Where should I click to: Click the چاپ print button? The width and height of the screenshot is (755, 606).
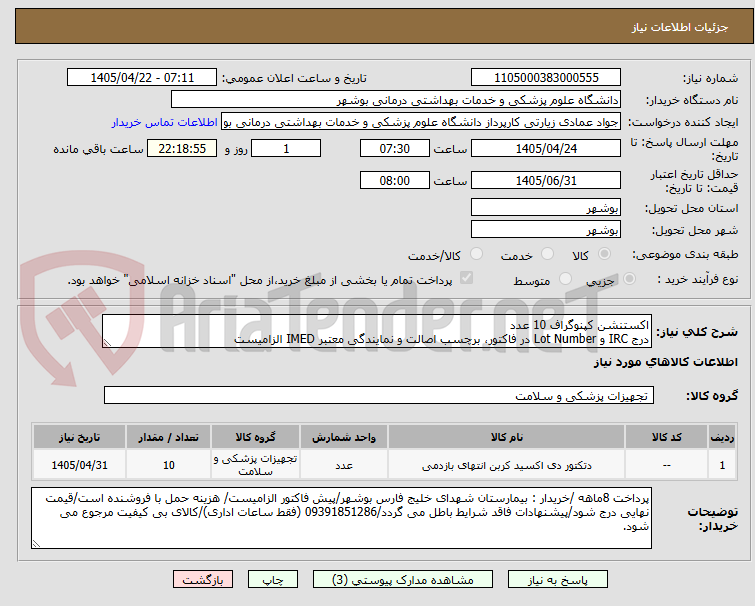point(273,580)
